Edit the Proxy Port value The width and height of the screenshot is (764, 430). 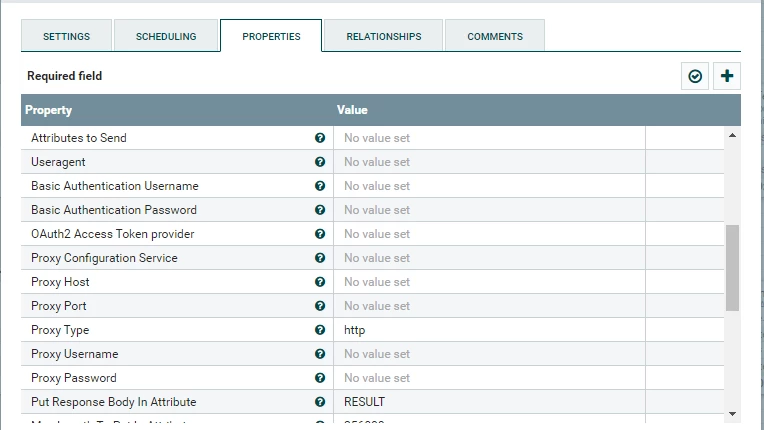[x=489, y=306]
